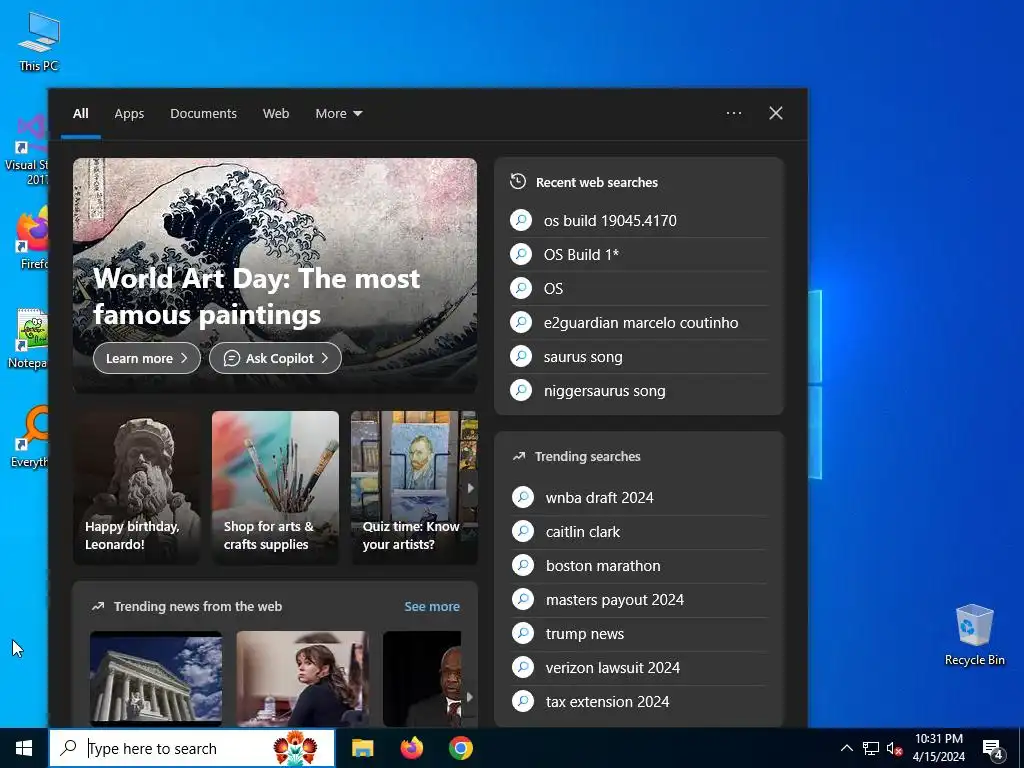Screen dimensions: 1024x768
Task: Click the Ask Copilot button
Action: coord(275,358)
